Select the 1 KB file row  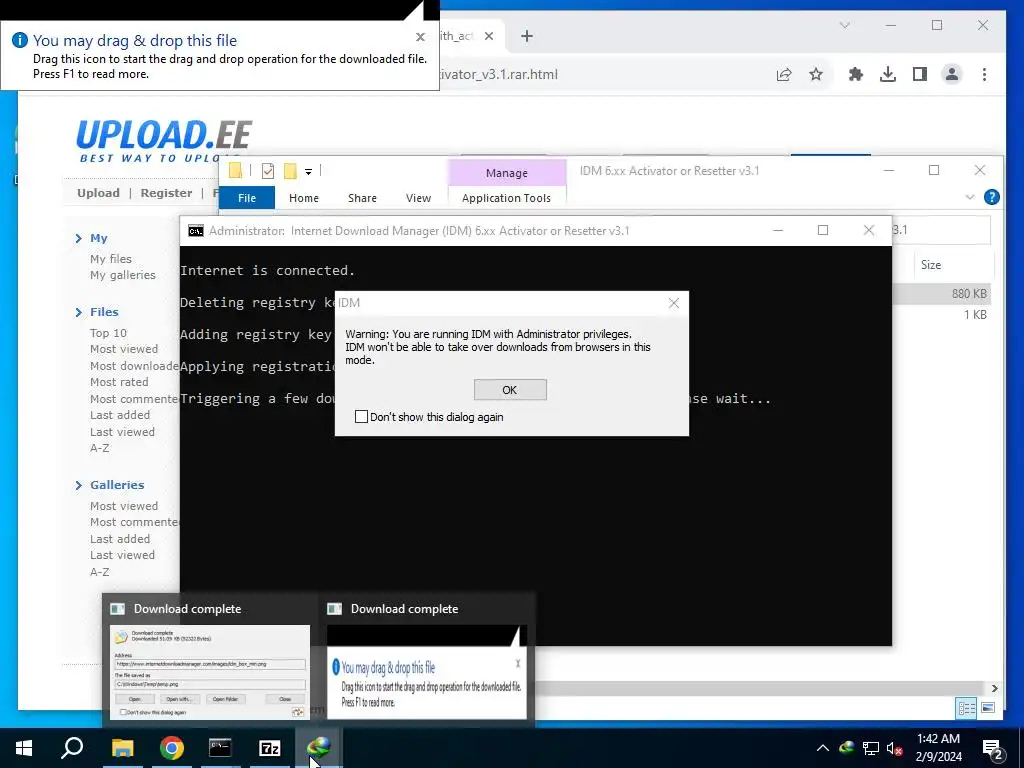pyautogui.click(x=940, y=315)
